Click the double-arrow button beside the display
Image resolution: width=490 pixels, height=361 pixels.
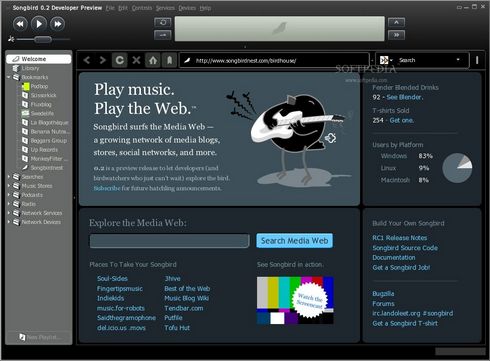[x=397, y=35]
